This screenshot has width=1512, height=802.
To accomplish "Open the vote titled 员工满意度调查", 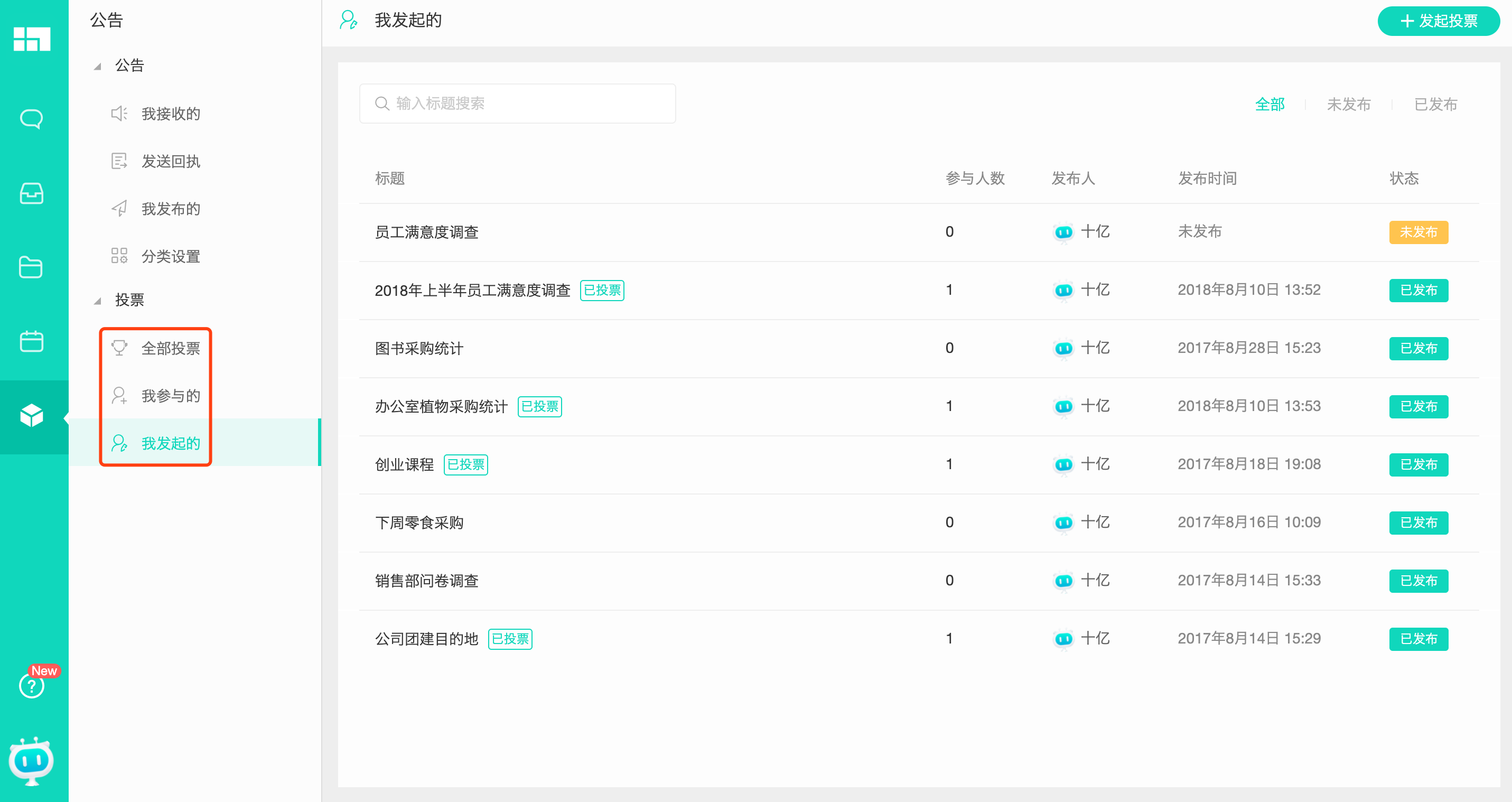I will click(x=427, y=232).
